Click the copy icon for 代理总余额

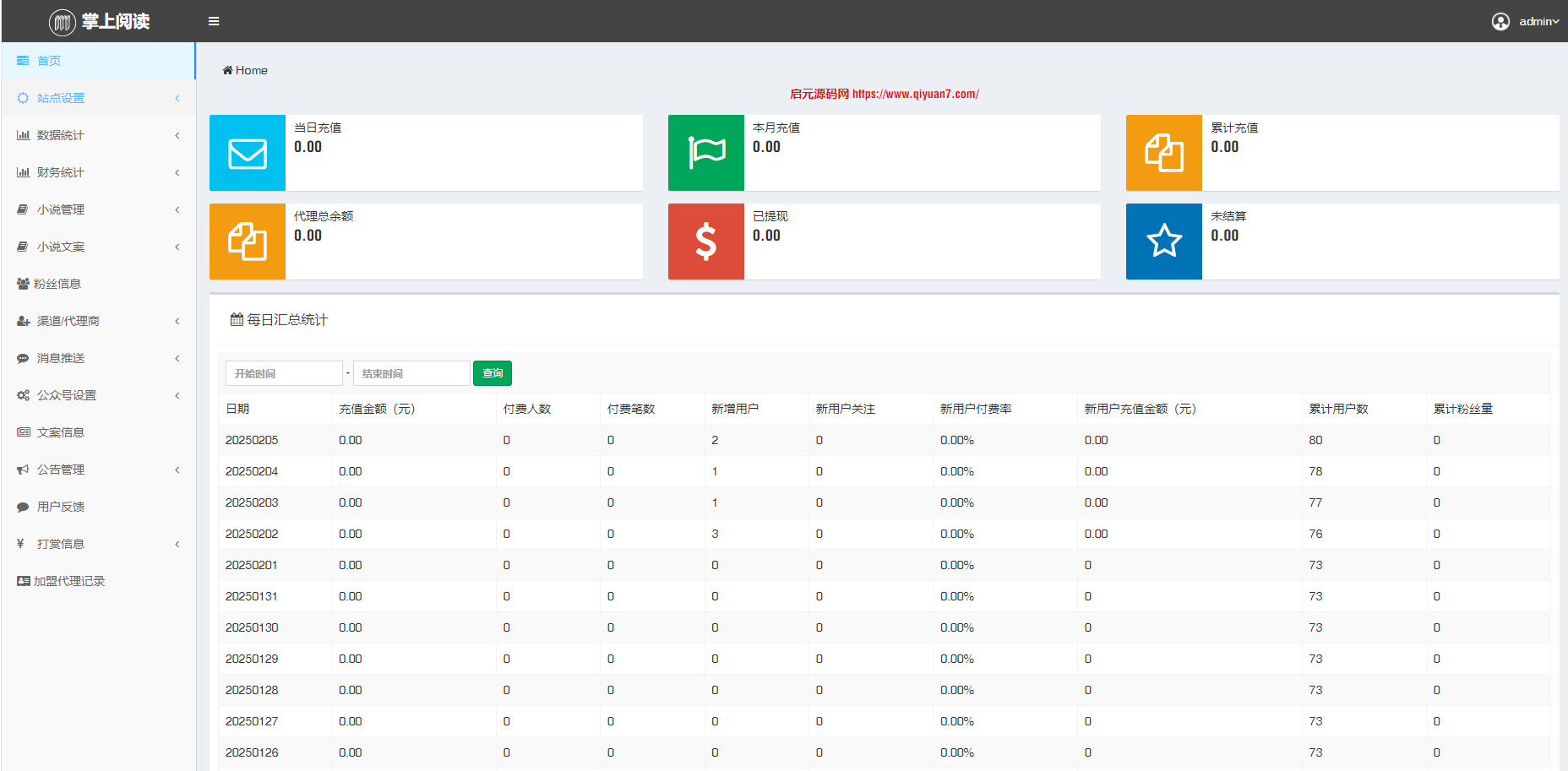coord(248,242)
